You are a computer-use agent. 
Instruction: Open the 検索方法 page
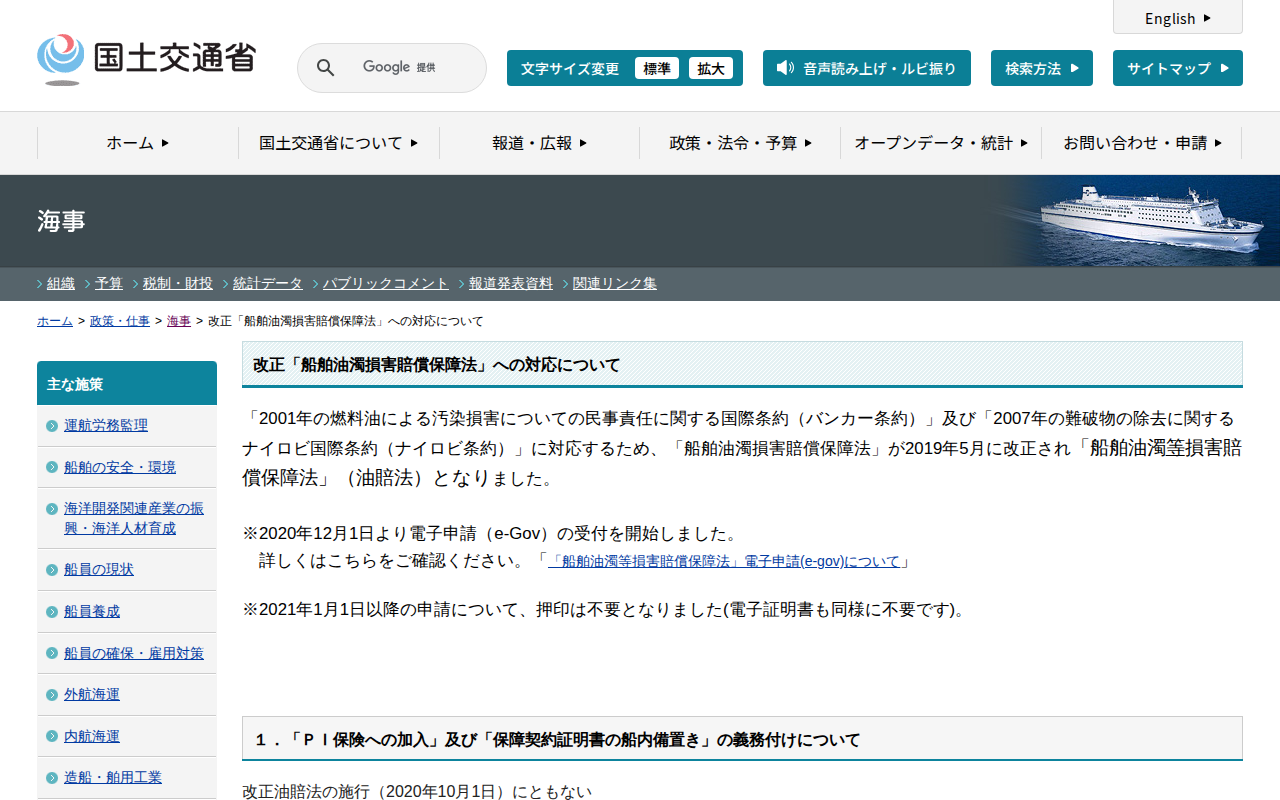tap(1042, 68)
